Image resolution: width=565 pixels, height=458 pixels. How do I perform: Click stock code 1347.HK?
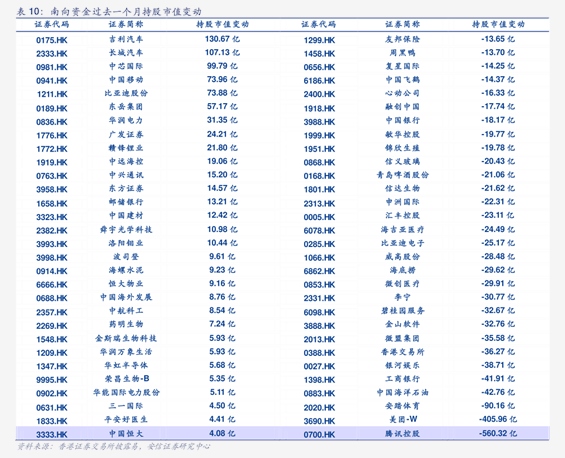click(52, 366)
